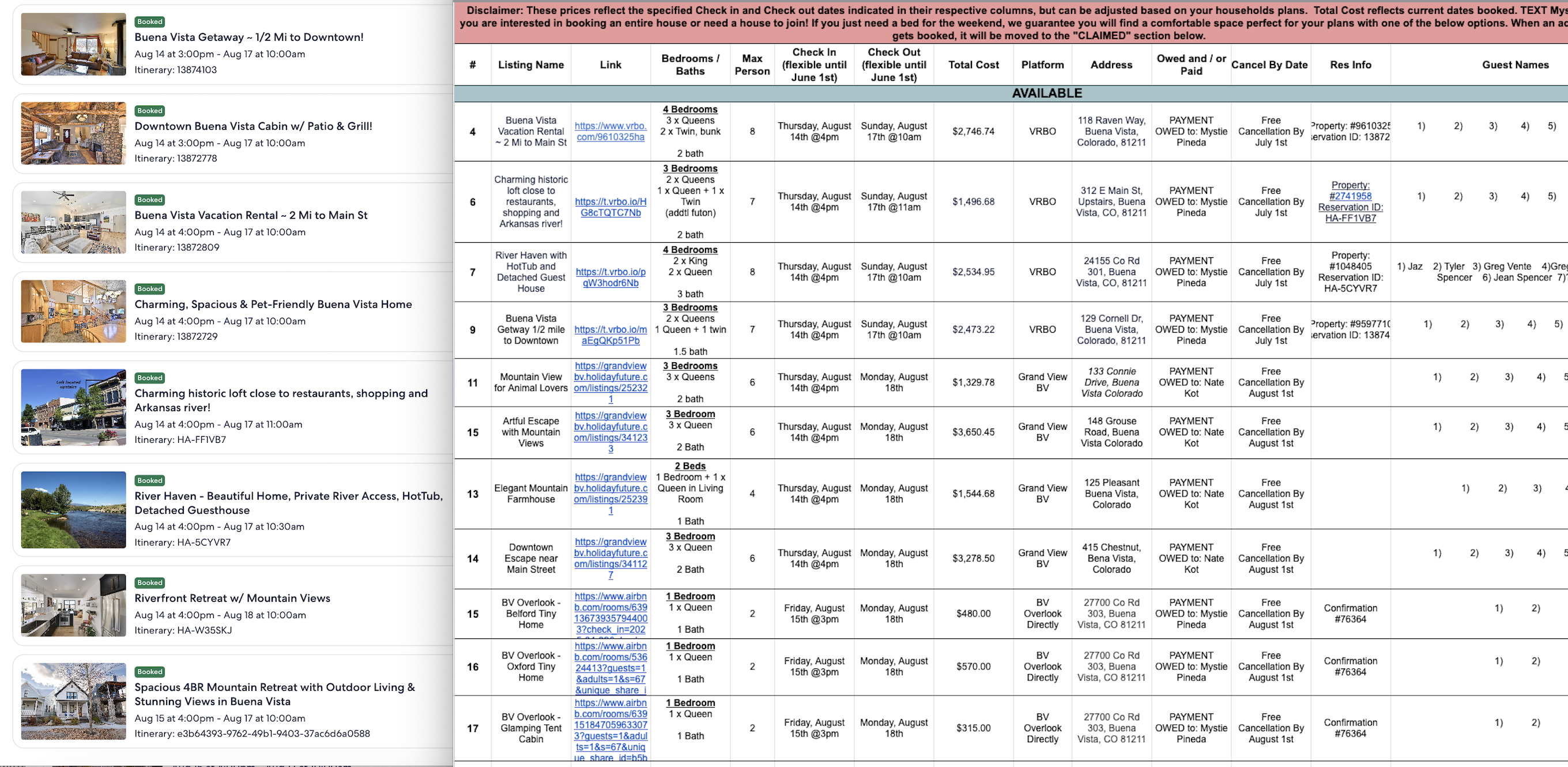The width and height of the screenshot is (1568, 767).
Task: Open Oxford Tiny Home airbnb link
Action: click(610, 668)
